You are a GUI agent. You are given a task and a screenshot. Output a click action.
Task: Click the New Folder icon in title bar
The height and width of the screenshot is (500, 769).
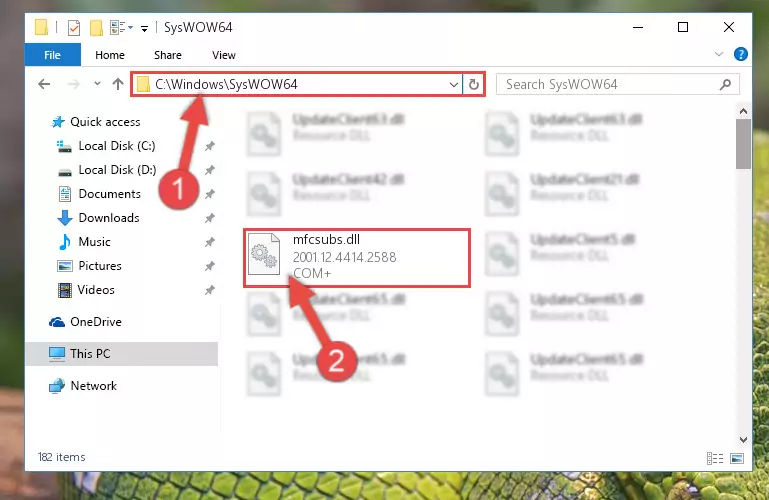[x=96, y=27]
